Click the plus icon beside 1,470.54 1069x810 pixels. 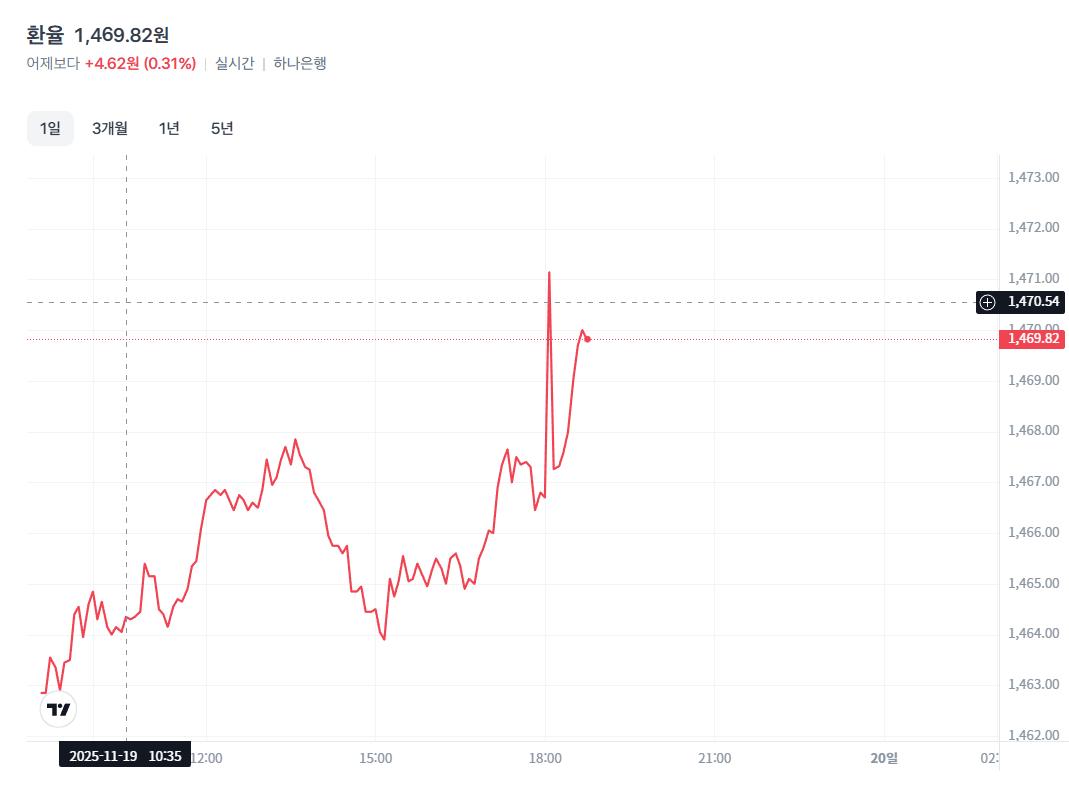pyautogui.click(x=988, y=302)
